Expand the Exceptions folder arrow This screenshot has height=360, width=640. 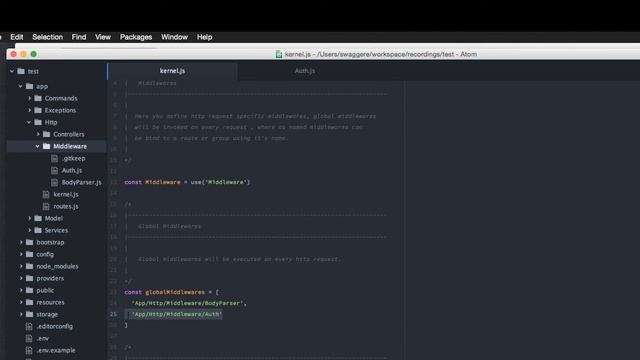pyautogui.click(x=29, y=110)
